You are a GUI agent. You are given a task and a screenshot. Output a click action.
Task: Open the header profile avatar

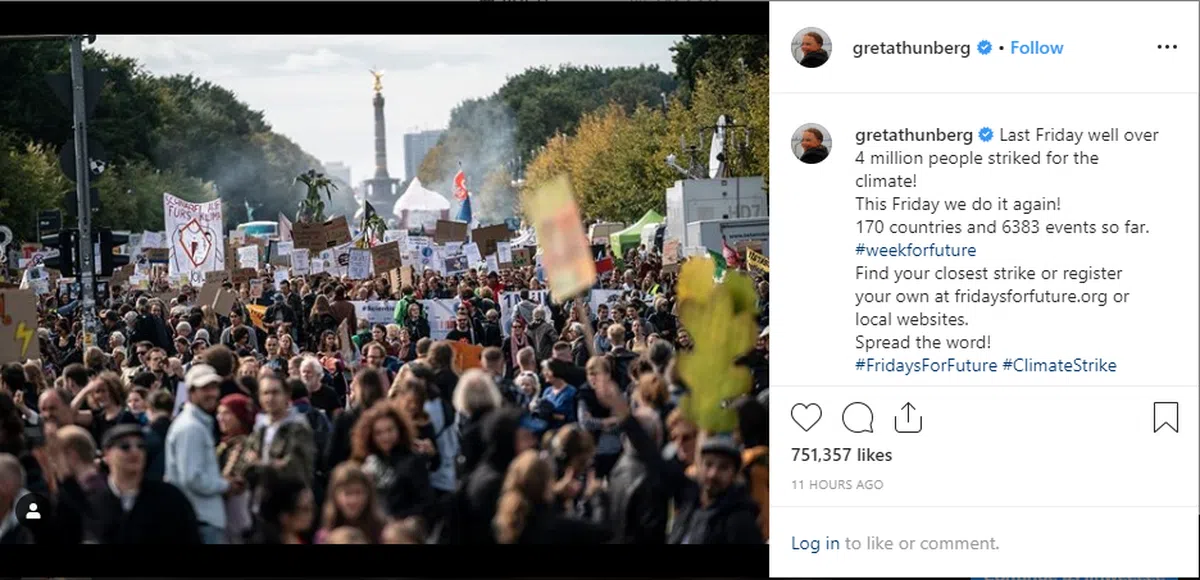coord(811,47)
